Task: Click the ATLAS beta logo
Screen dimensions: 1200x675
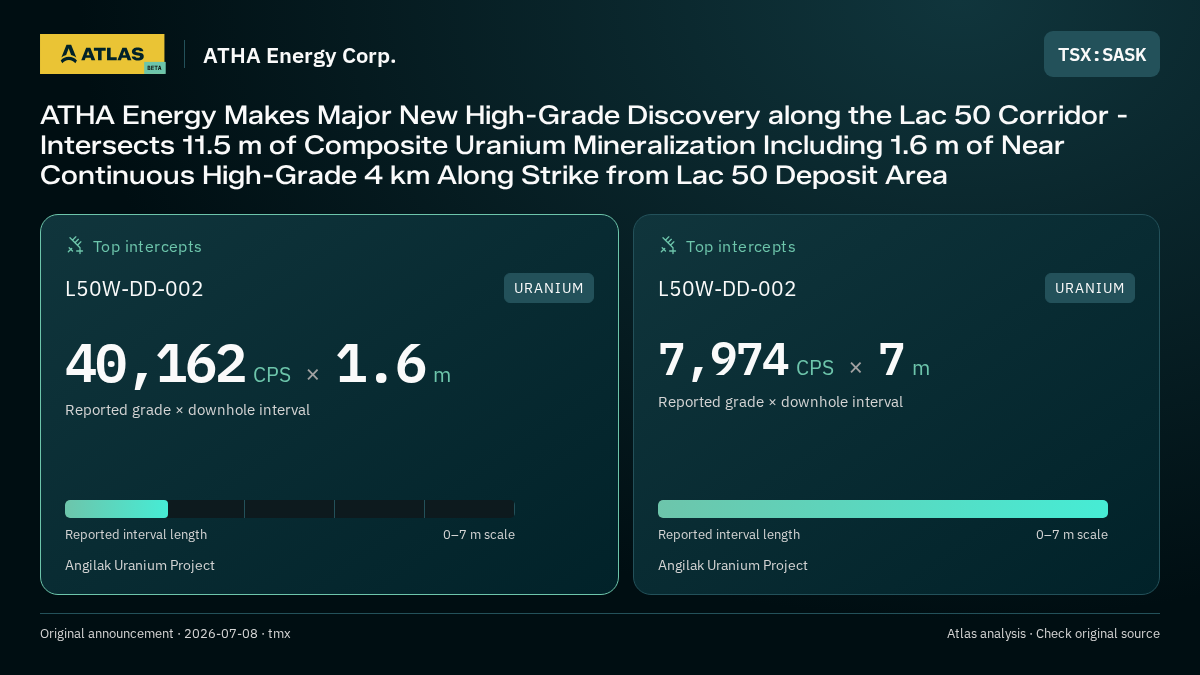Action: (x=102, y=54)
